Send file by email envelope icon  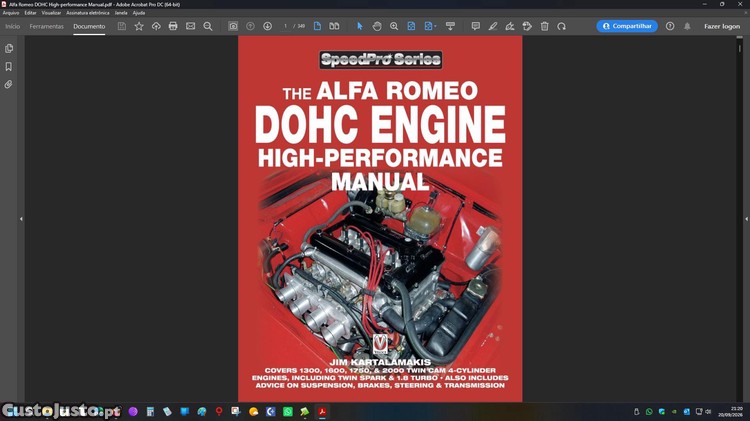click(x=190, y=26)
